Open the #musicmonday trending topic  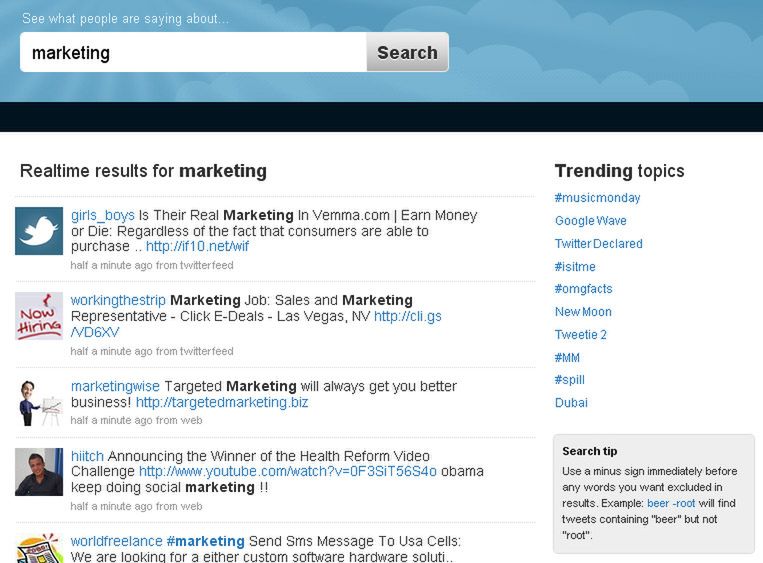point(597,198)
